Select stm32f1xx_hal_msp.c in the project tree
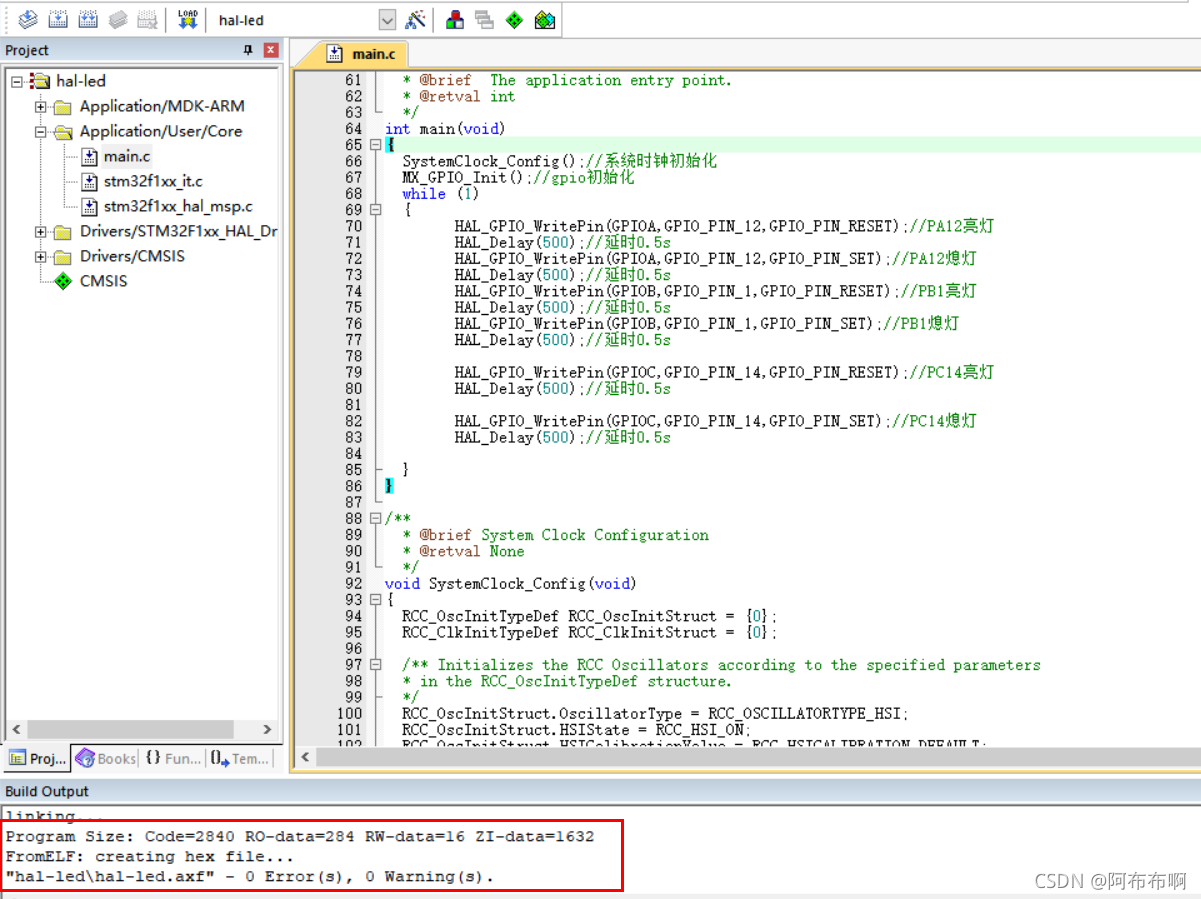The image size is (1201, 899). [x=178, y=206]
